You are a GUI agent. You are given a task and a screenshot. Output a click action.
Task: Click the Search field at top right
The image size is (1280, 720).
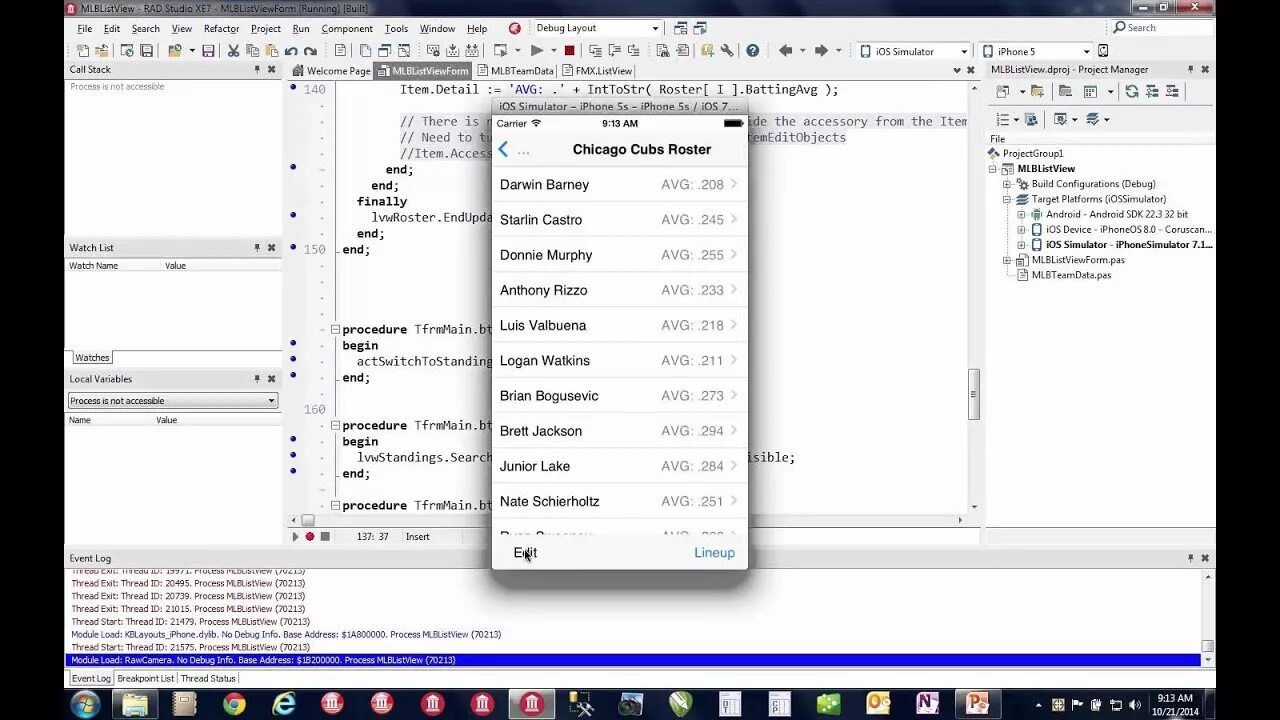point(1162,28)
